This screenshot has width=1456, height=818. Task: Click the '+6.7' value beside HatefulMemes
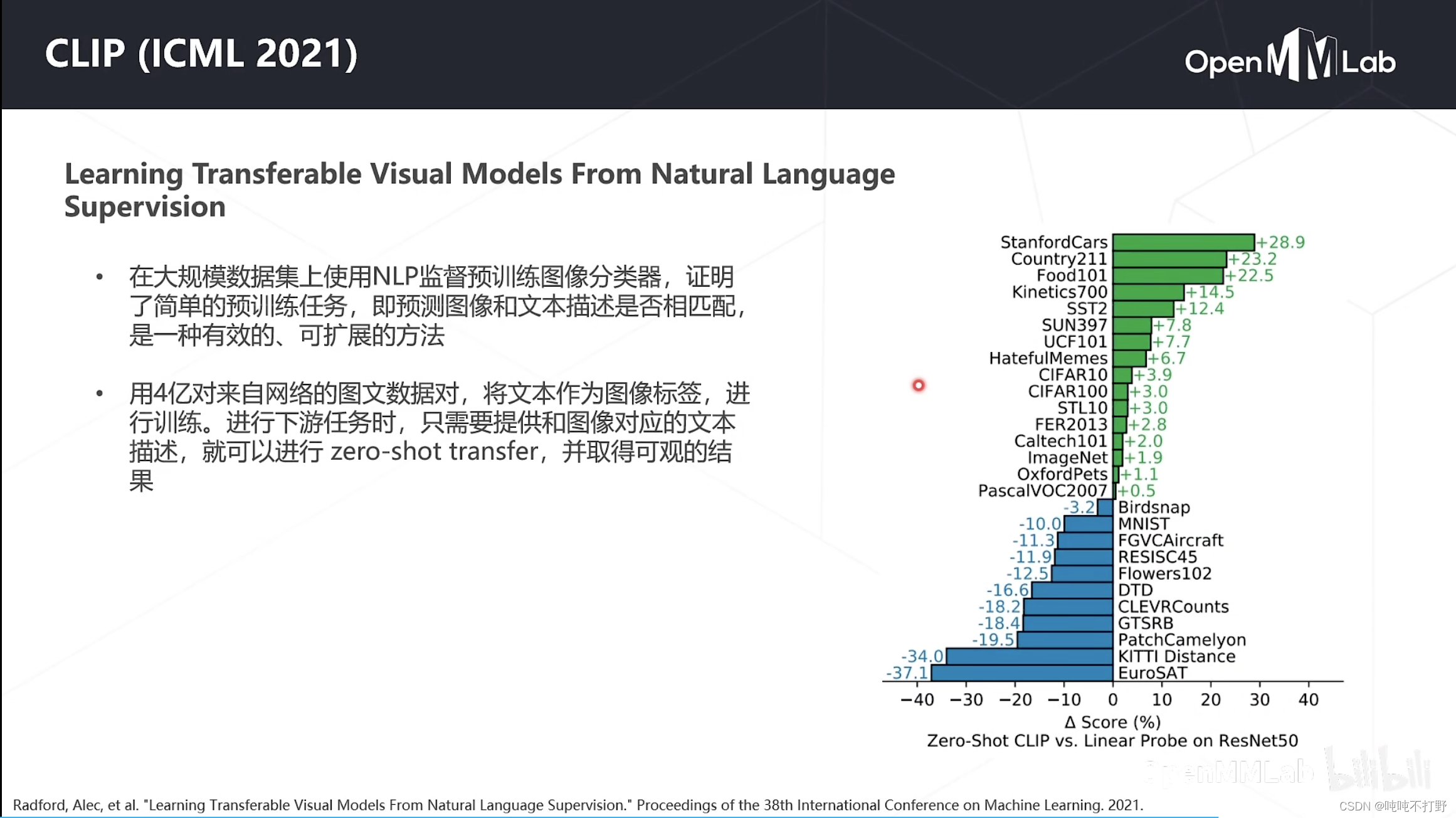coord(1167,358)
